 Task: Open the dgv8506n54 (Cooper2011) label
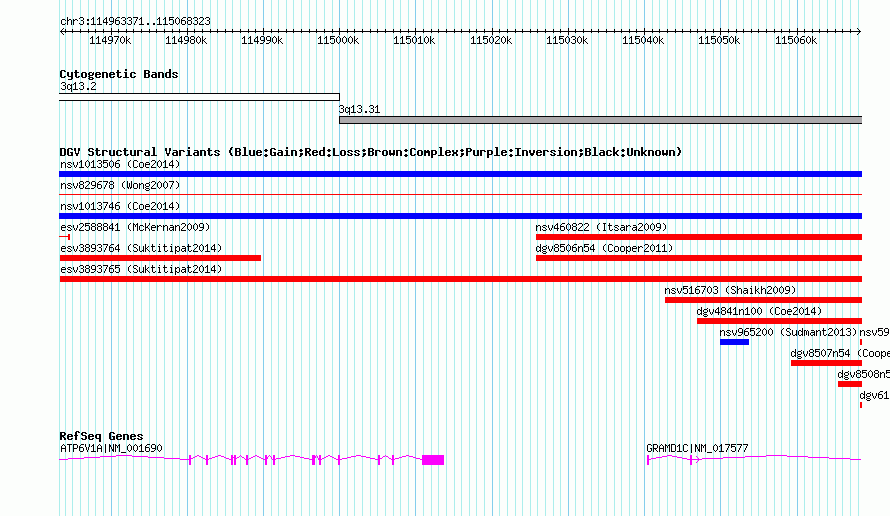(604, 248)
